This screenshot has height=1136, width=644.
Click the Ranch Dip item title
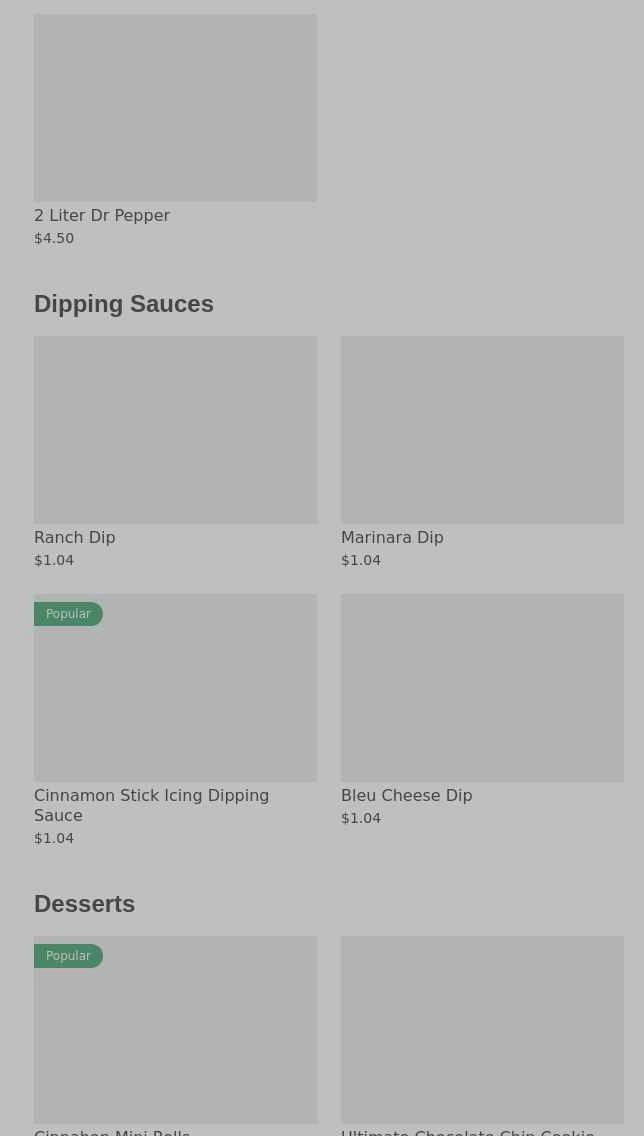click(x=75, y=537)
